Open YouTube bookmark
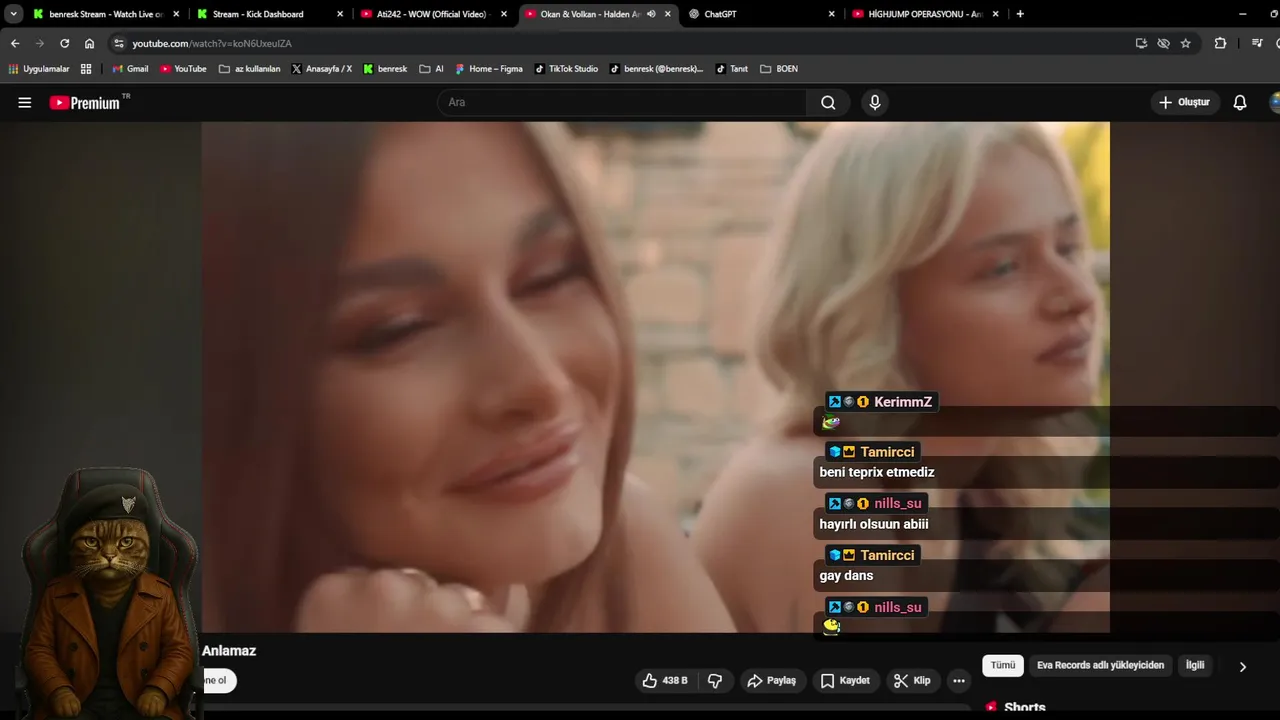1280x720 pixels. click(183, 69)
